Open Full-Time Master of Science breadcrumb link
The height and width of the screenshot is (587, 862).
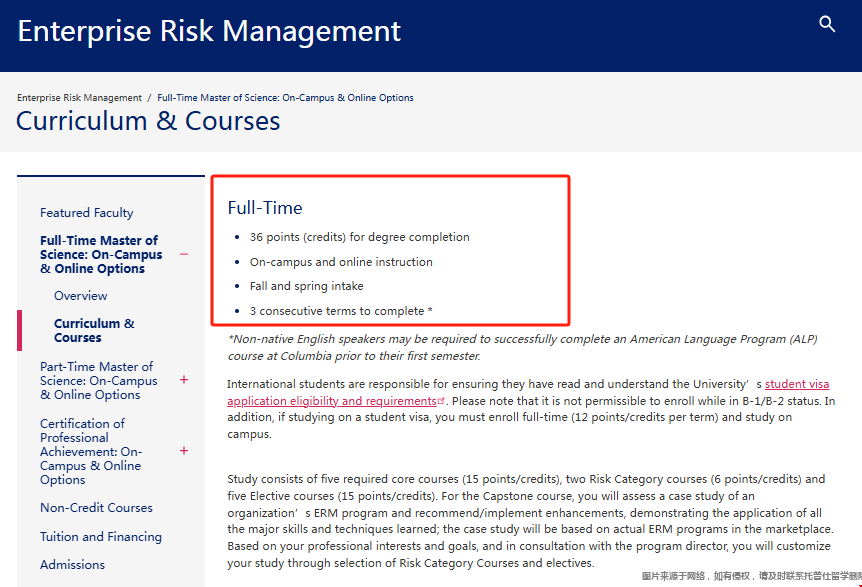tap(285, 98)
